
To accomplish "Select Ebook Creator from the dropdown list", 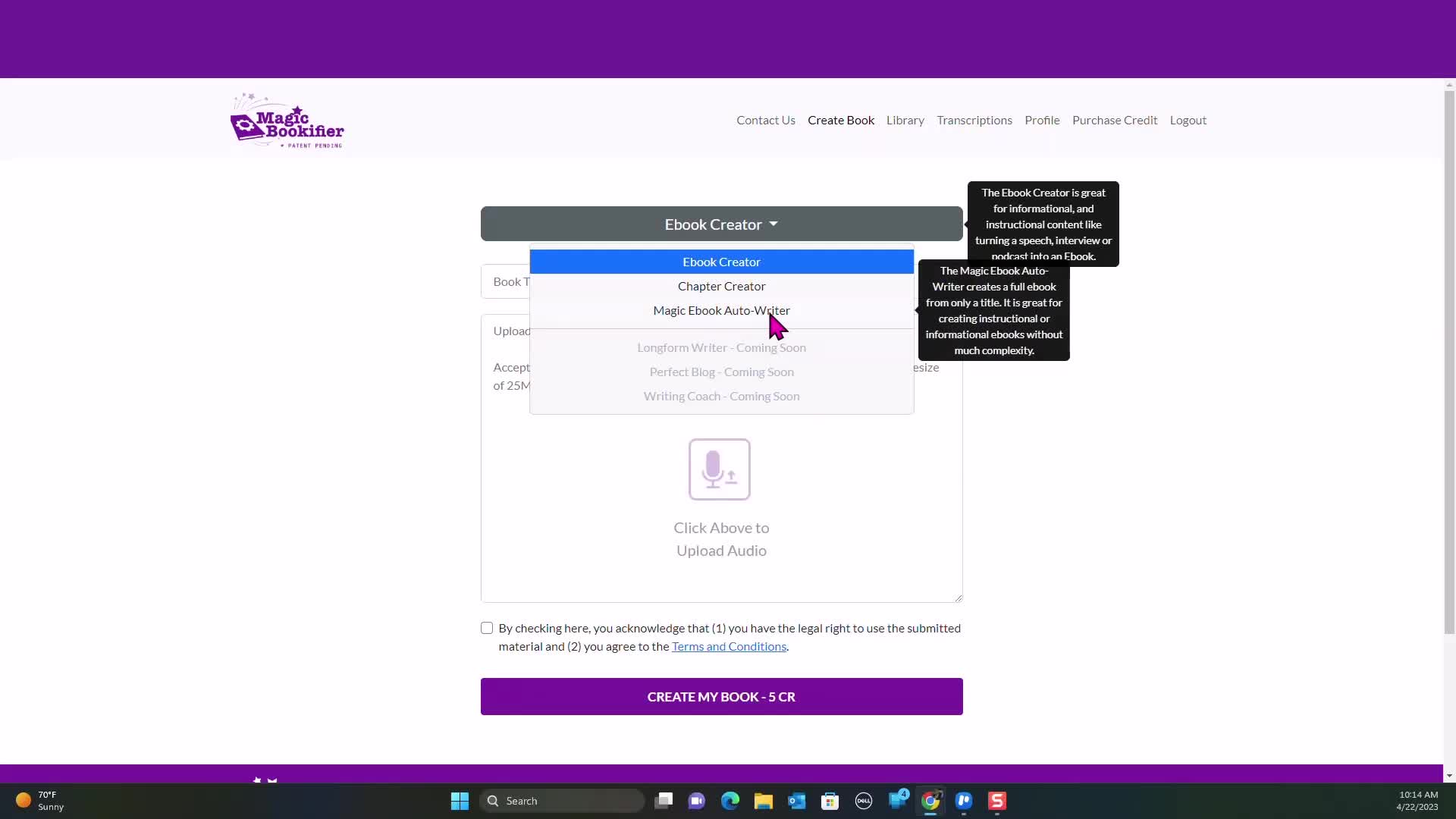I will 722,262.
